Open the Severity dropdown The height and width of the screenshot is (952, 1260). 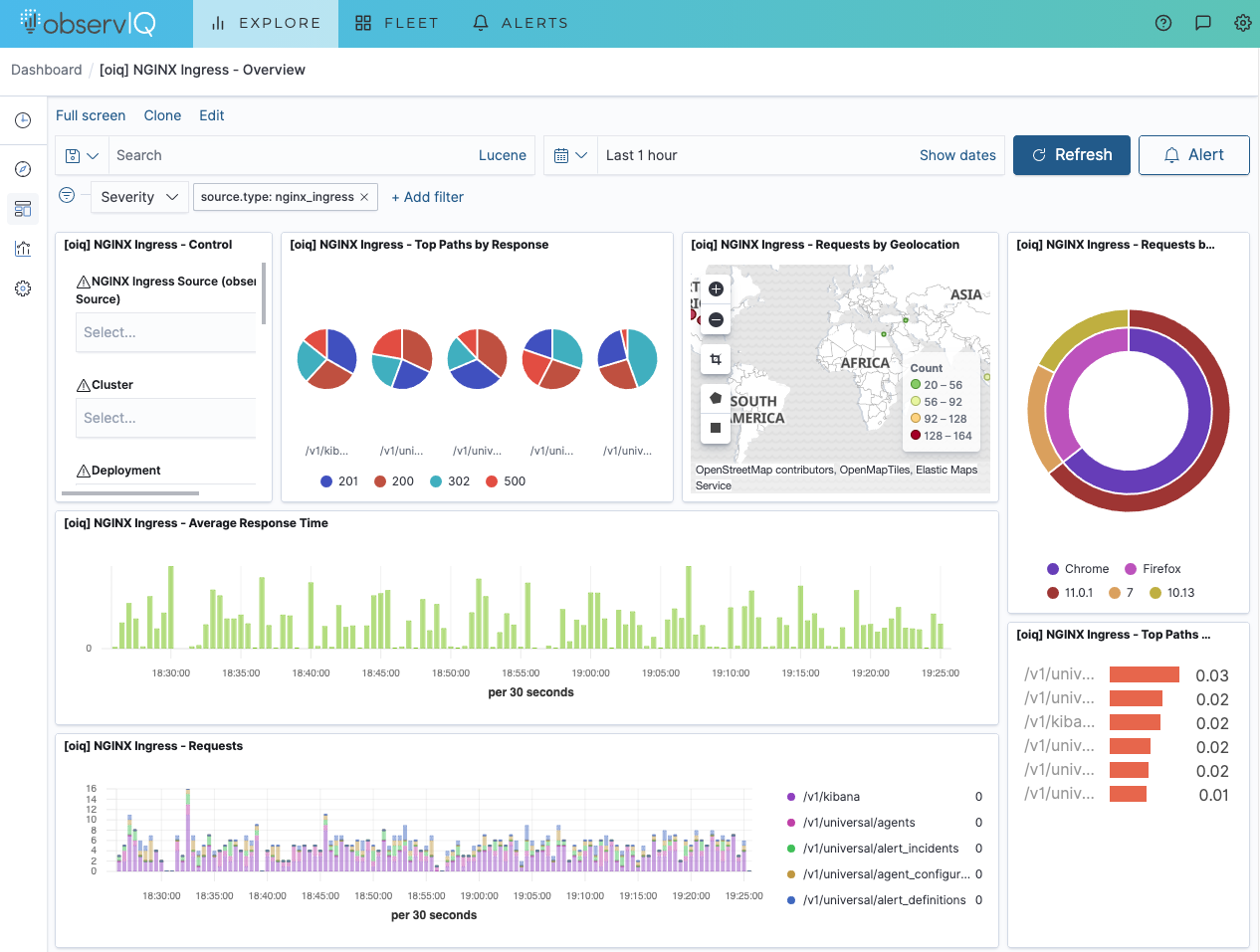[139, 197]
